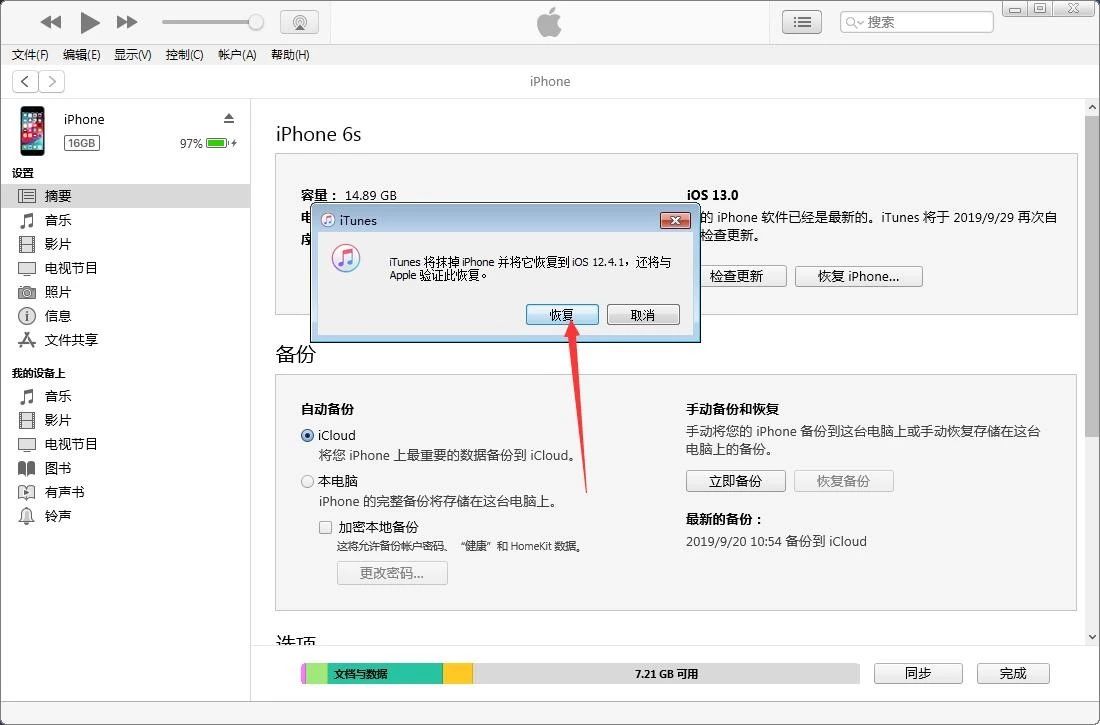The height and width of the screenshot is (725, 1100).
Task: Select 摘要 in the settings sidebar
Action: click(125, 196)
